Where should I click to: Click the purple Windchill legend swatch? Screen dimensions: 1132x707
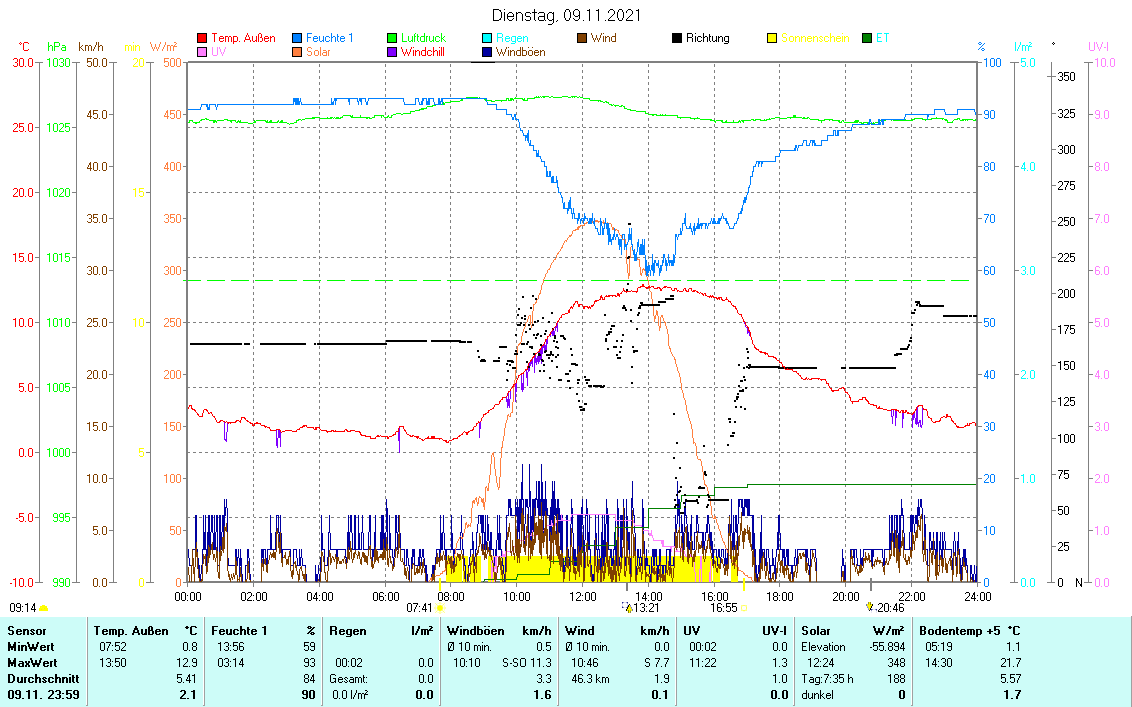(x=392, y=53)
